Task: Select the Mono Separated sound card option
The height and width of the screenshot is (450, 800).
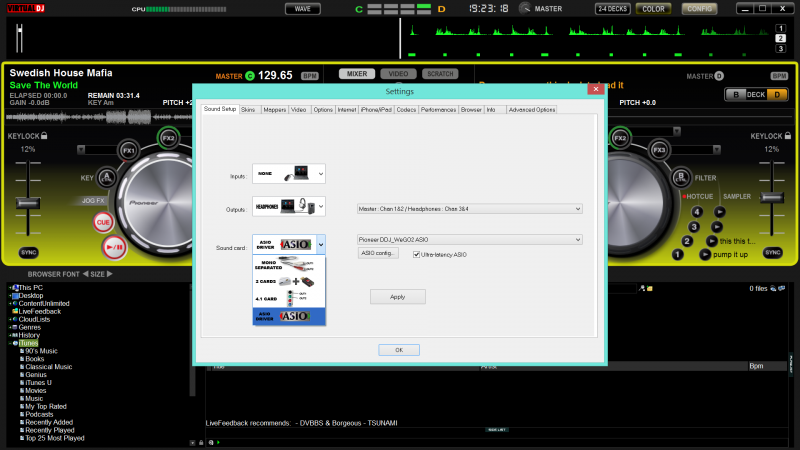Action: 289,265
